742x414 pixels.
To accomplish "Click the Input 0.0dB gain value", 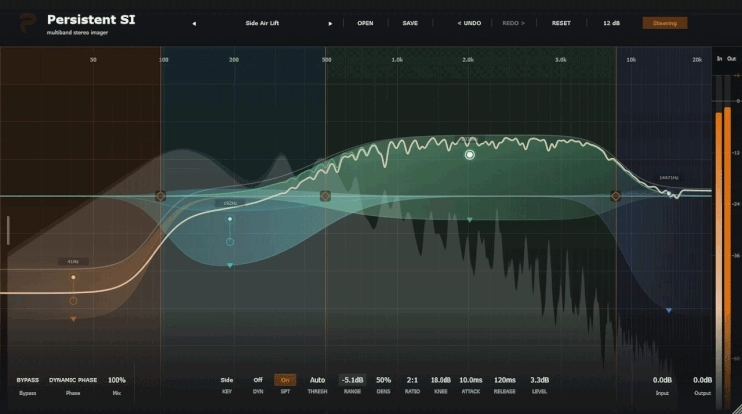I will click(662, 380).
